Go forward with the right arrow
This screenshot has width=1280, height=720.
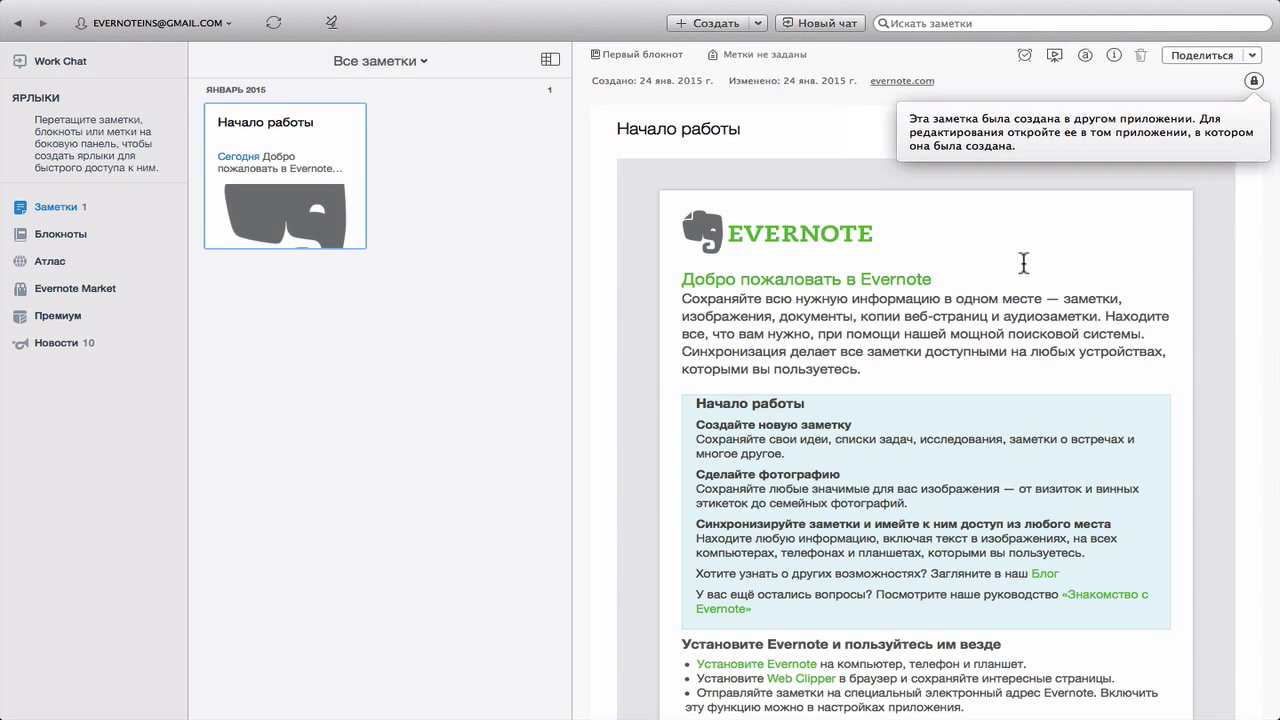coord(43,23)
